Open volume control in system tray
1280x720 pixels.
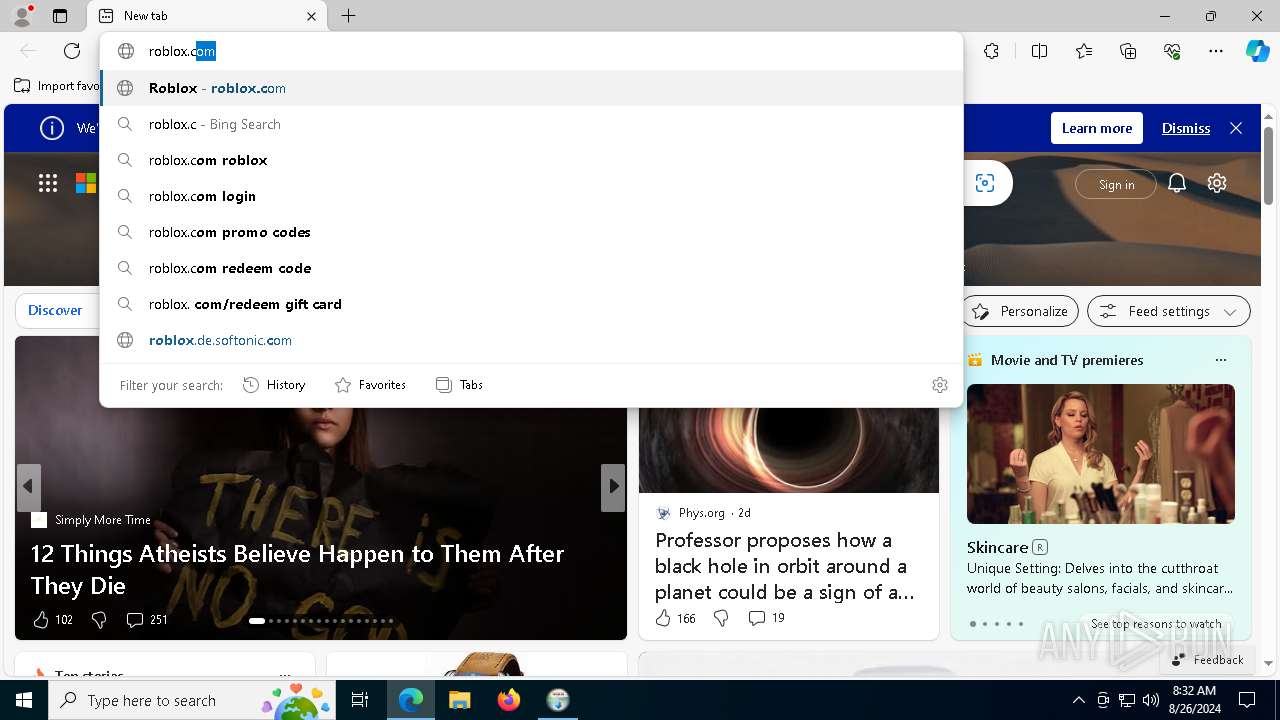pyautogui.click(x=1150, y=700)
